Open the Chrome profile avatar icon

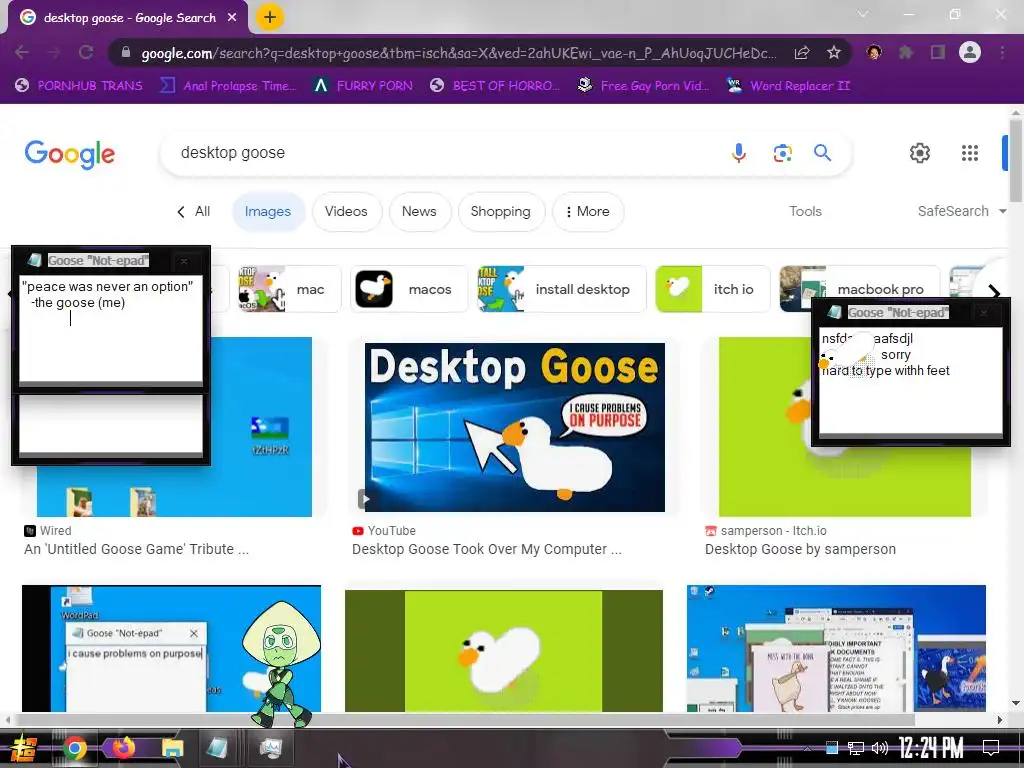pos(970,52)
